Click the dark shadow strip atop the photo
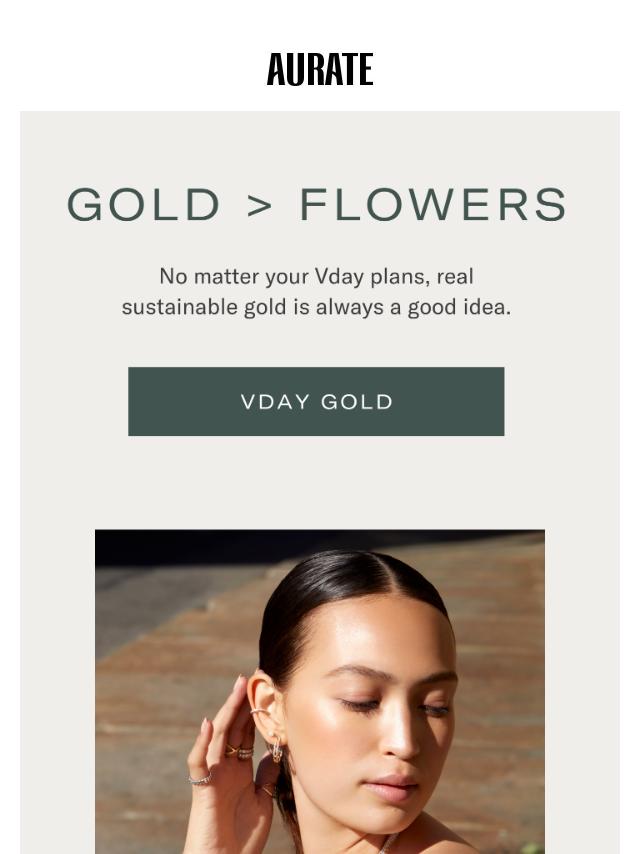 click(320, 545)
